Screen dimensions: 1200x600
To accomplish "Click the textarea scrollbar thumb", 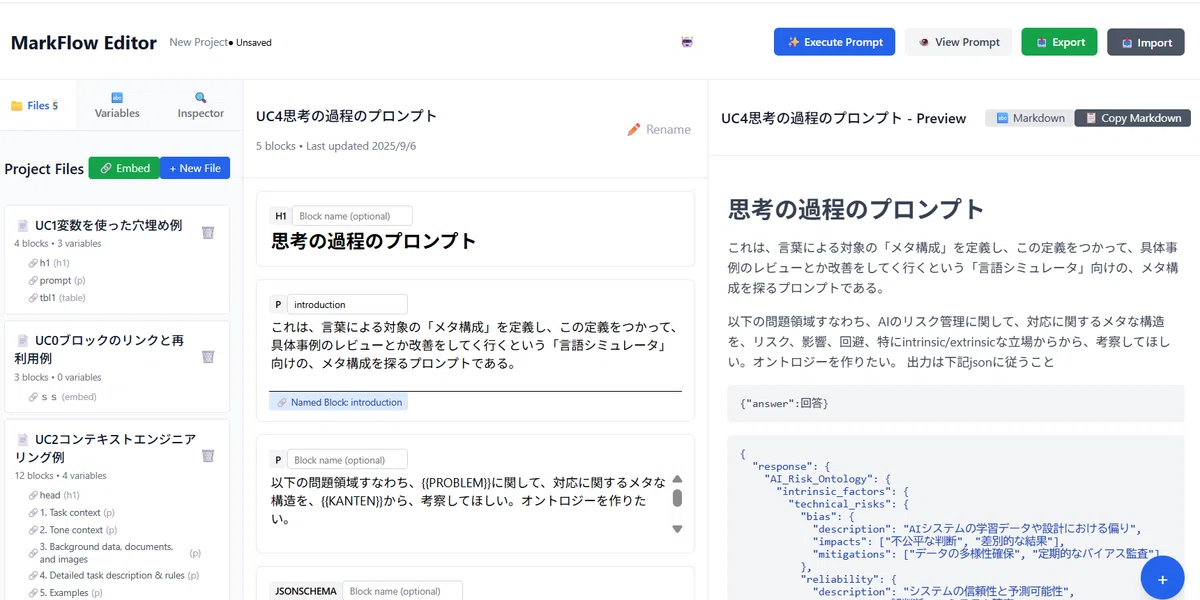I will pyautogui.click(x=677, y=498).
